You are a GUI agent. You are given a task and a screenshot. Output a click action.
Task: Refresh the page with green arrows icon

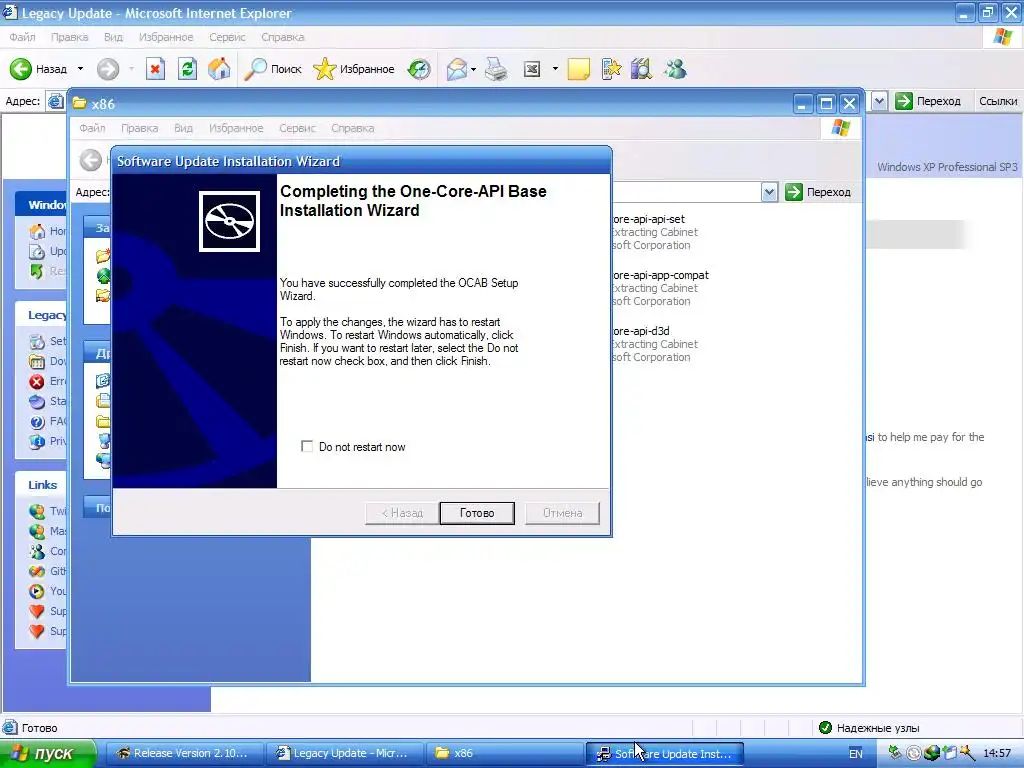(187, 69)
